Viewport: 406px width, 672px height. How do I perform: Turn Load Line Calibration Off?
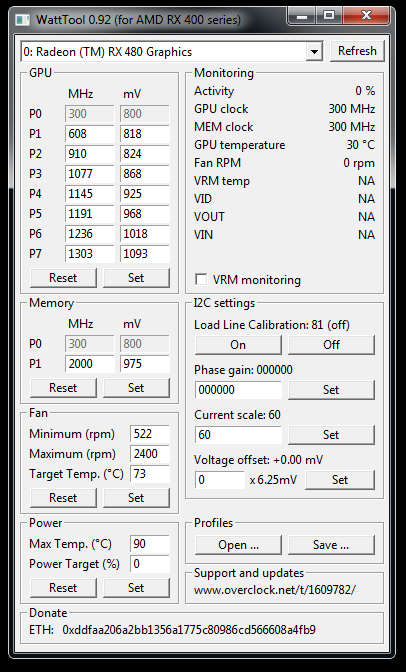tap(331, 345)
